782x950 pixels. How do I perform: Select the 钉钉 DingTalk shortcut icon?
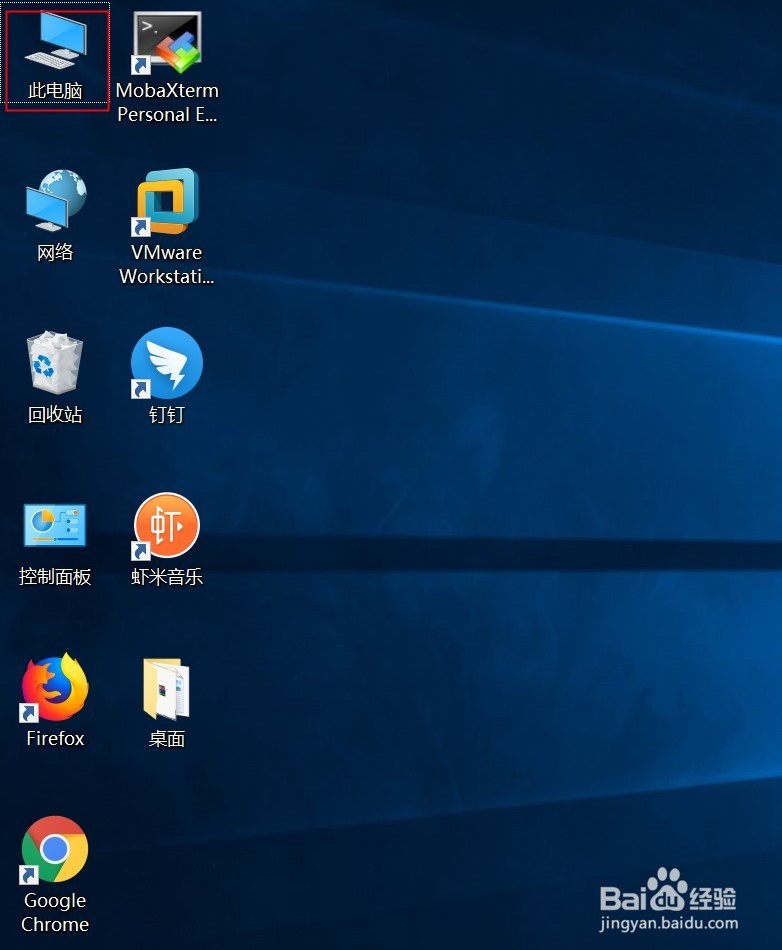coord(167,363)
